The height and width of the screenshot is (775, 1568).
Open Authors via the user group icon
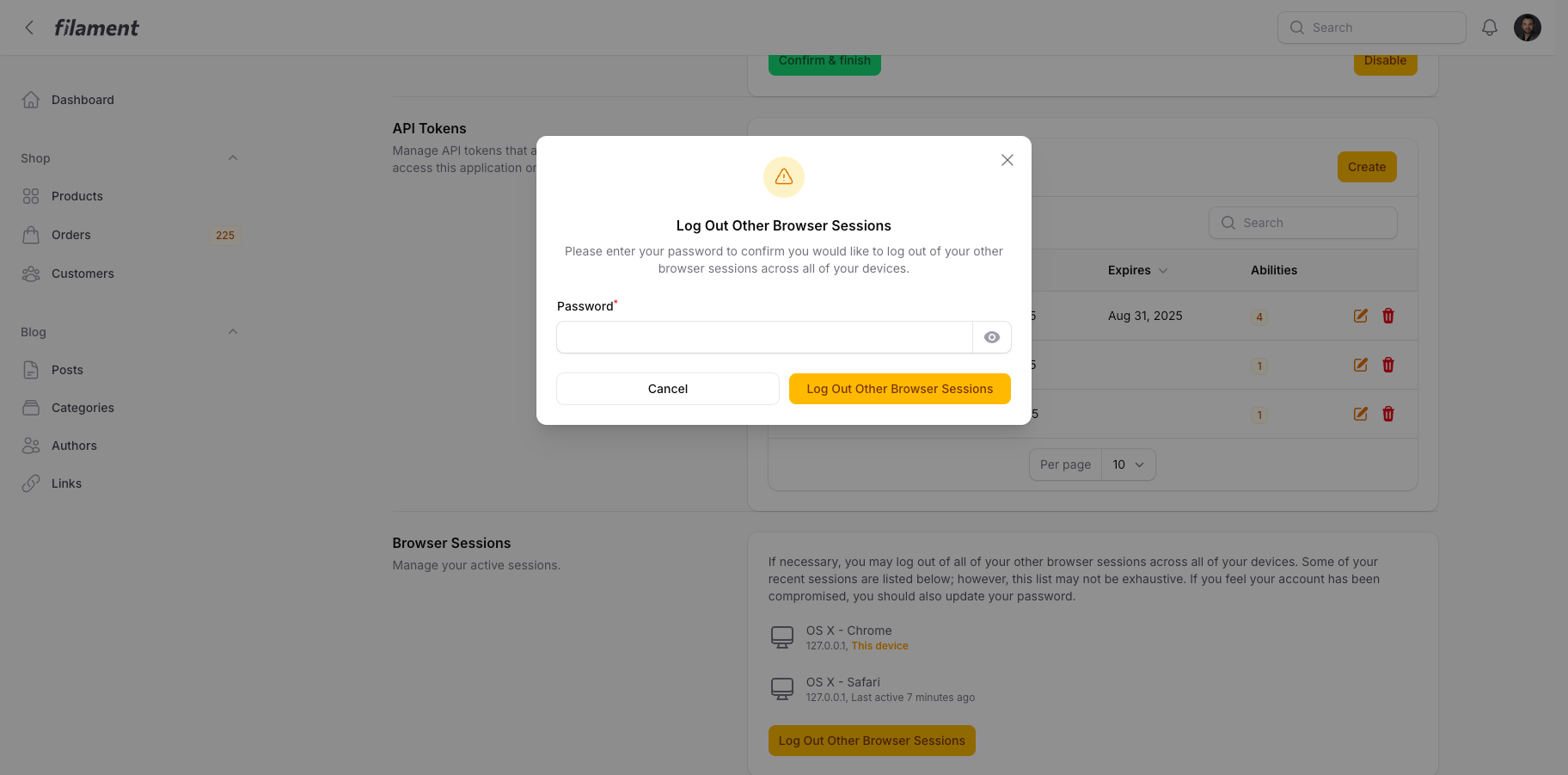point(31,445)
